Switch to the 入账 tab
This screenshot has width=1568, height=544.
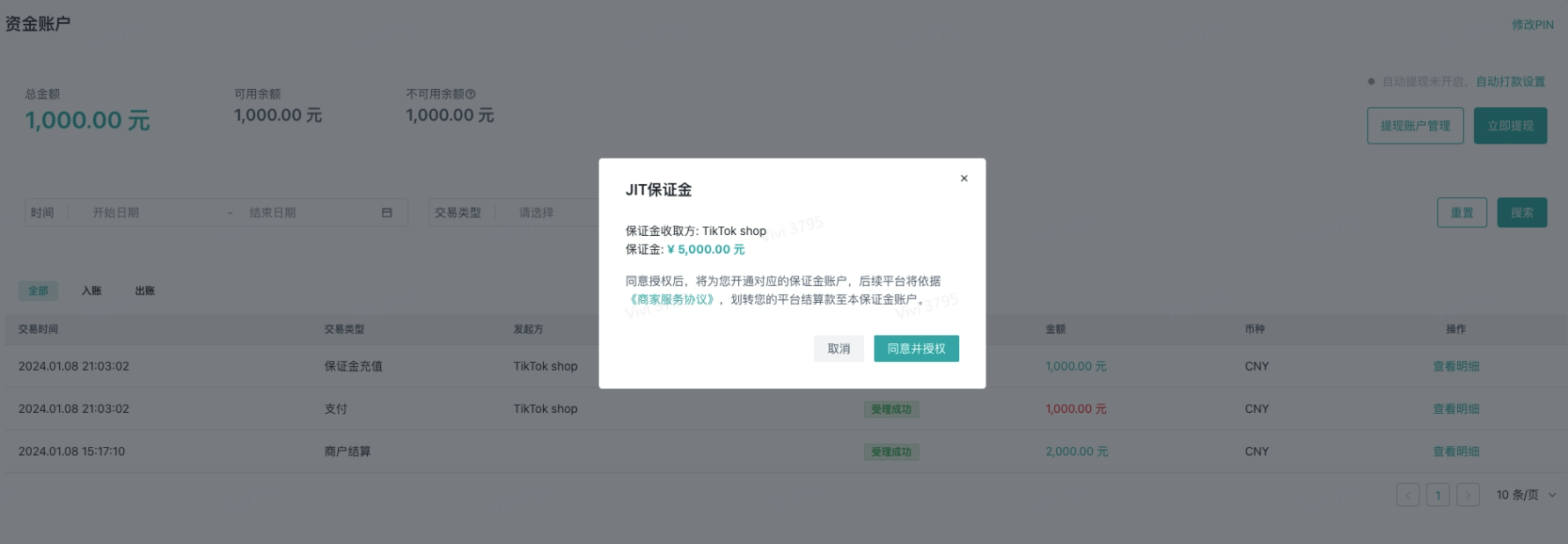point(92,290)
